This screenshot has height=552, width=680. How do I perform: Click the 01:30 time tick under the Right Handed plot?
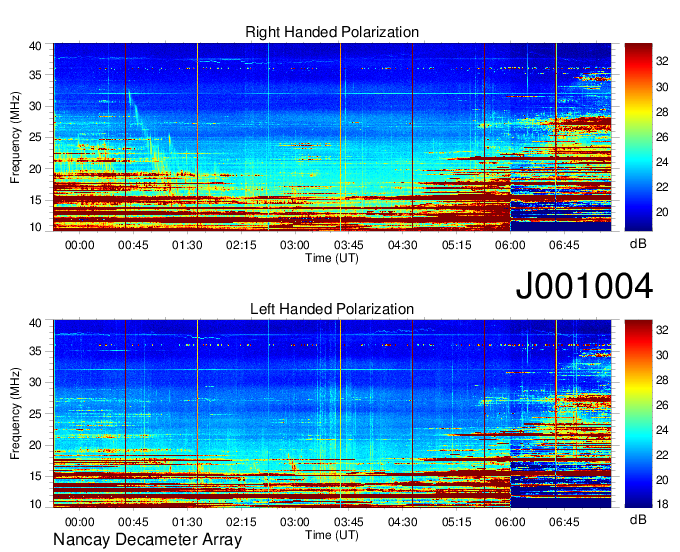[x=187, y=245]
